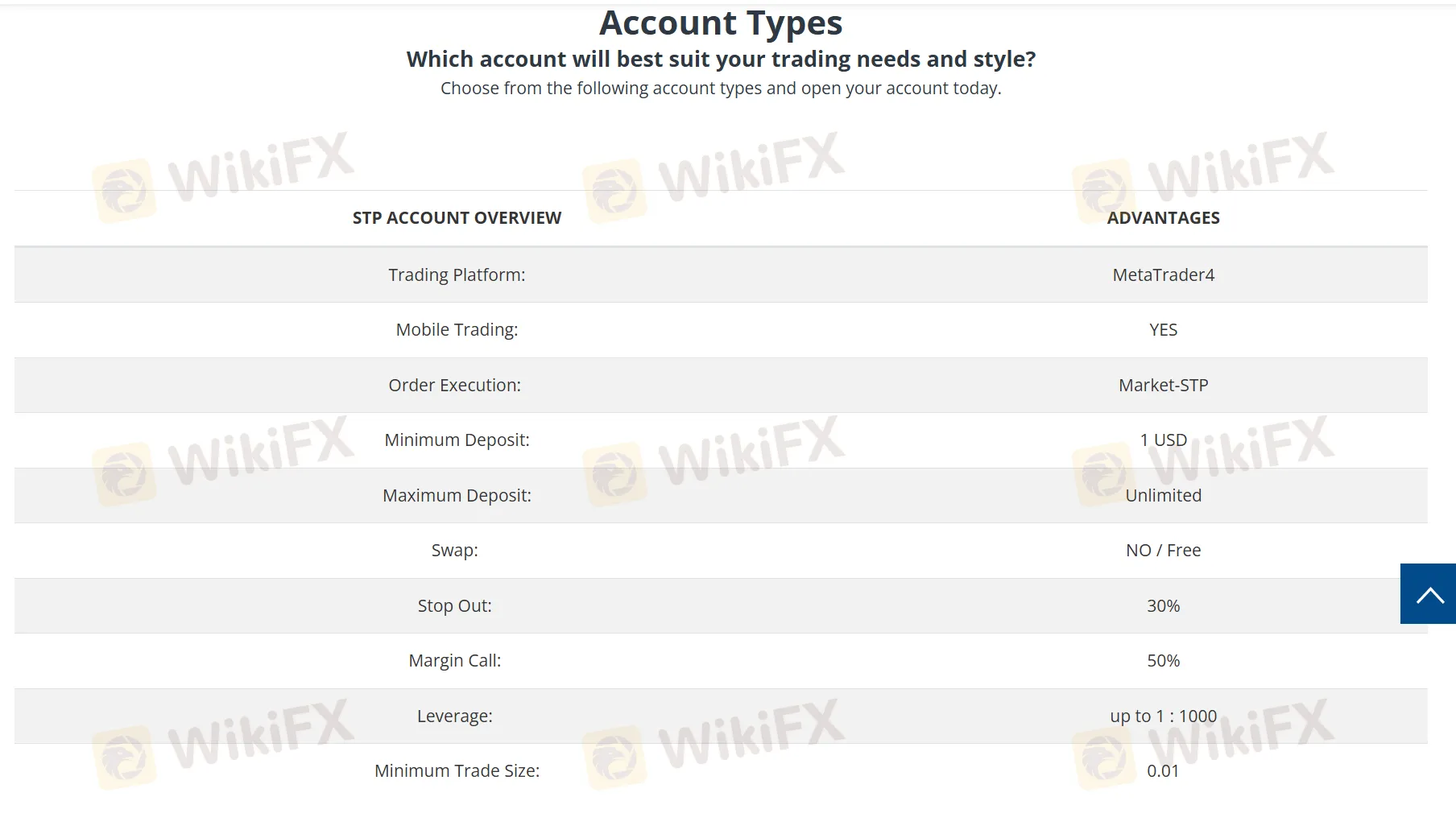Click the 'NO / Free' swap value

tap(1163, 551)
